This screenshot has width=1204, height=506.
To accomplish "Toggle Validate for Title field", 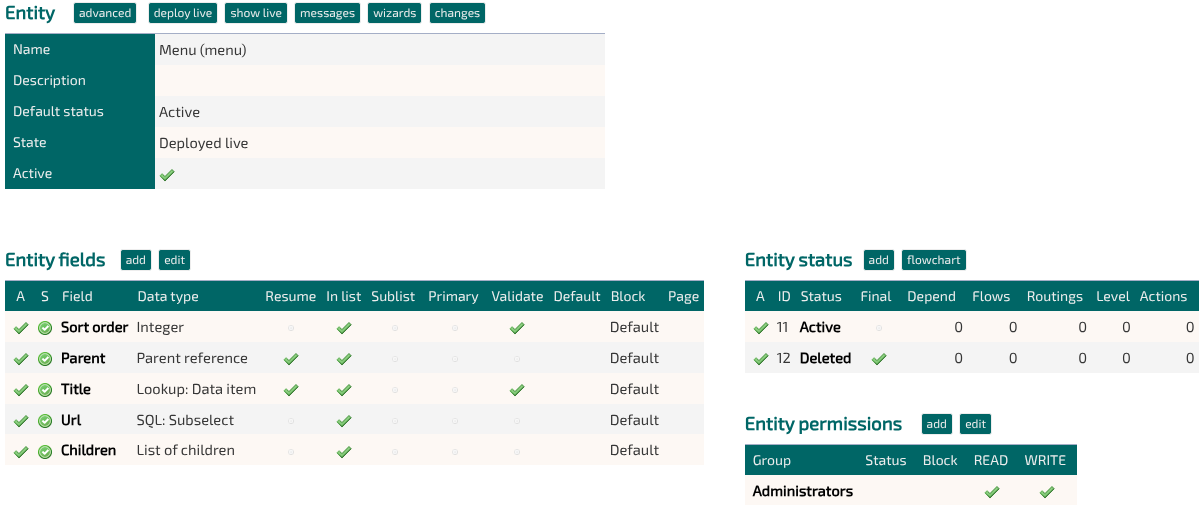I will pos(517,390).
